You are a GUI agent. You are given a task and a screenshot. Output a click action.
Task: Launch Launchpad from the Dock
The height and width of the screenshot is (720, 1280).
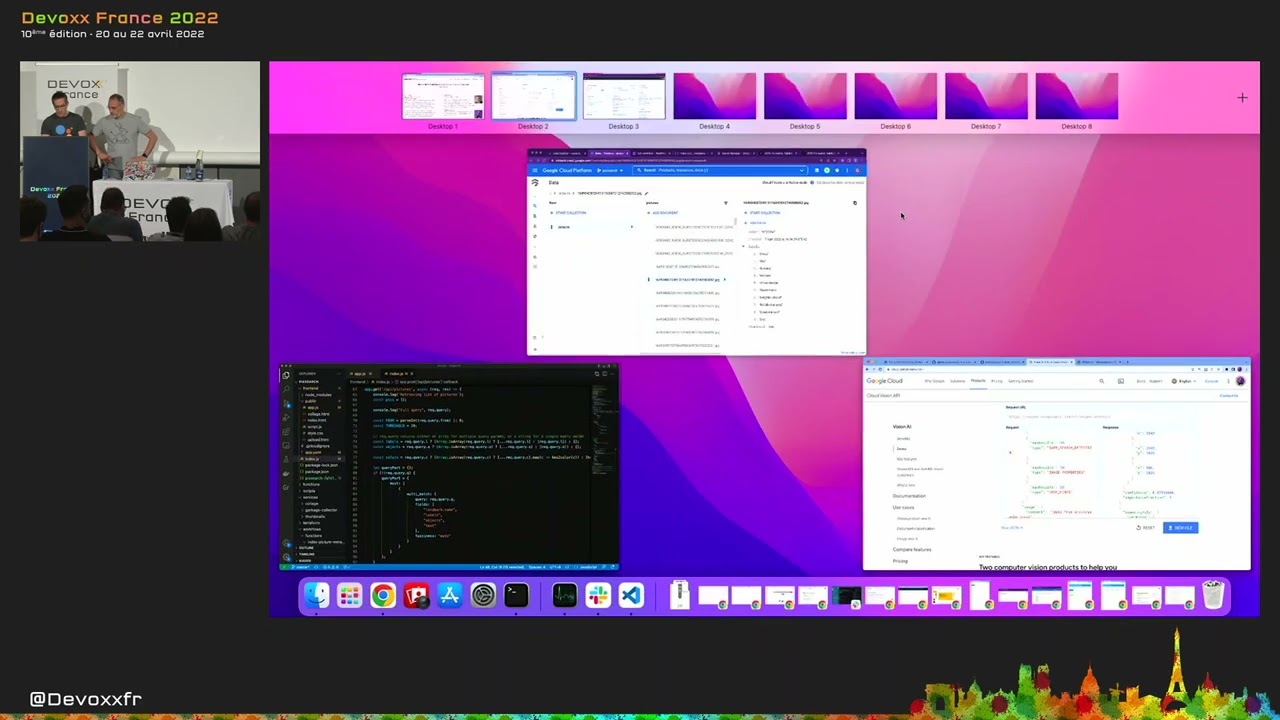click(x=349, y=596)
